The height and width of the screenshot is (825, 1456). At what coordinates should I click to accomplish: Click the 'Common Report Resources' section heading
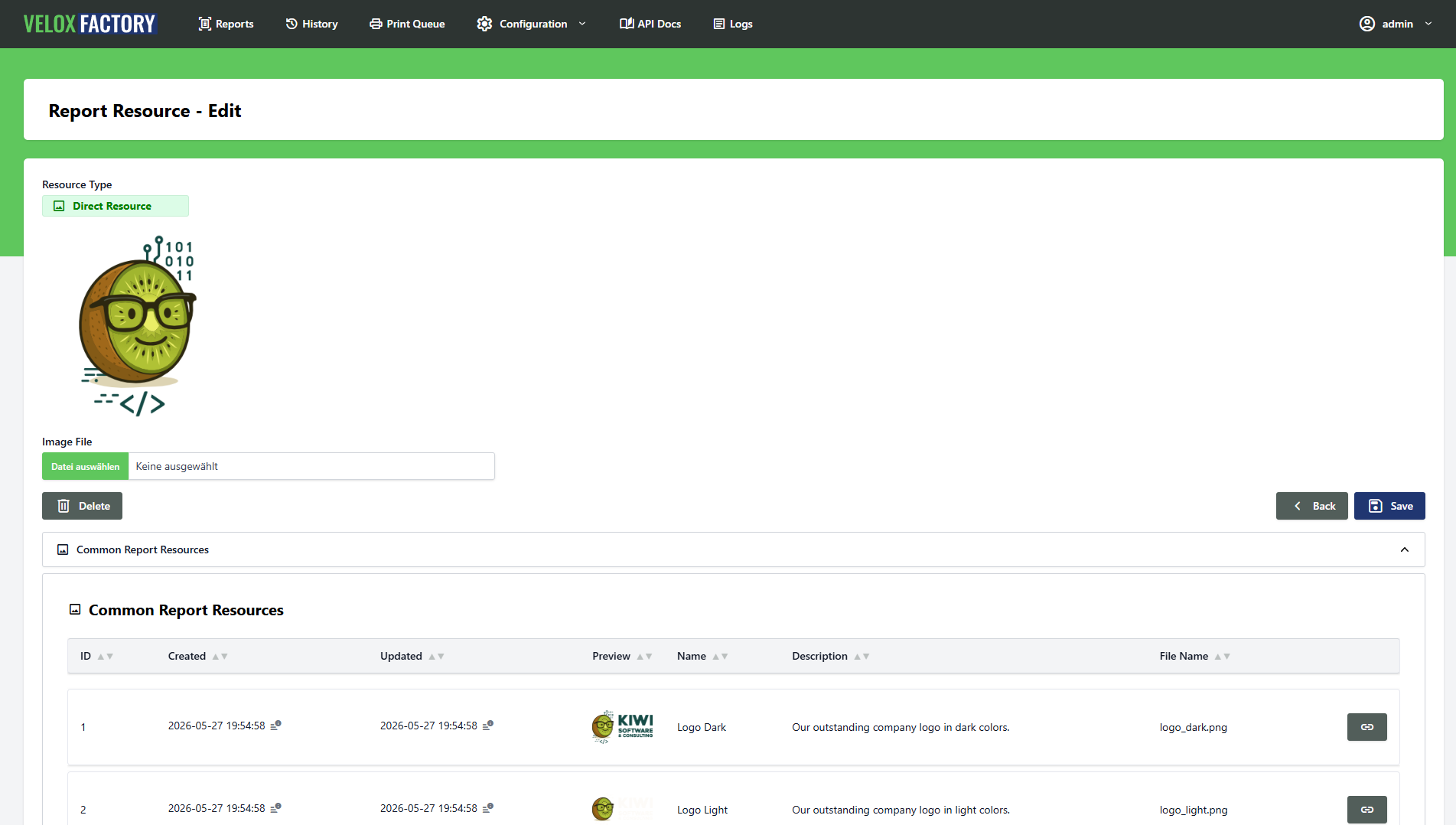(x=186, y=610)
